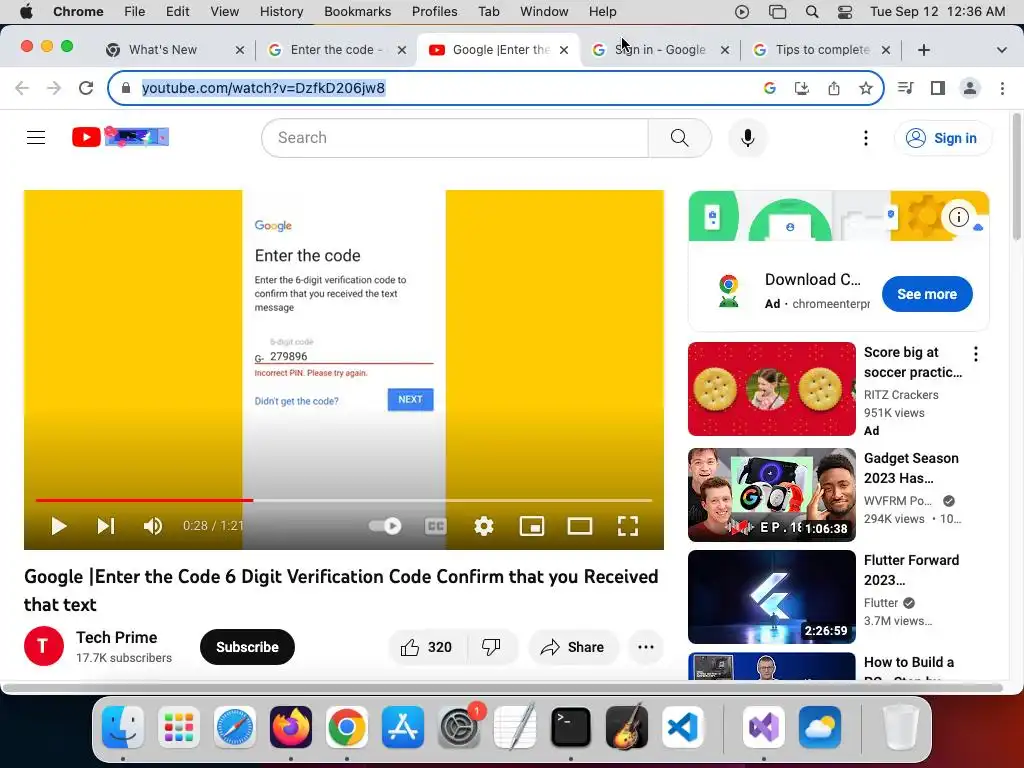Image resolution: width=1024 pixels, height=768 pixels.
Task: Play the video
Action: (x=59, y=526)
